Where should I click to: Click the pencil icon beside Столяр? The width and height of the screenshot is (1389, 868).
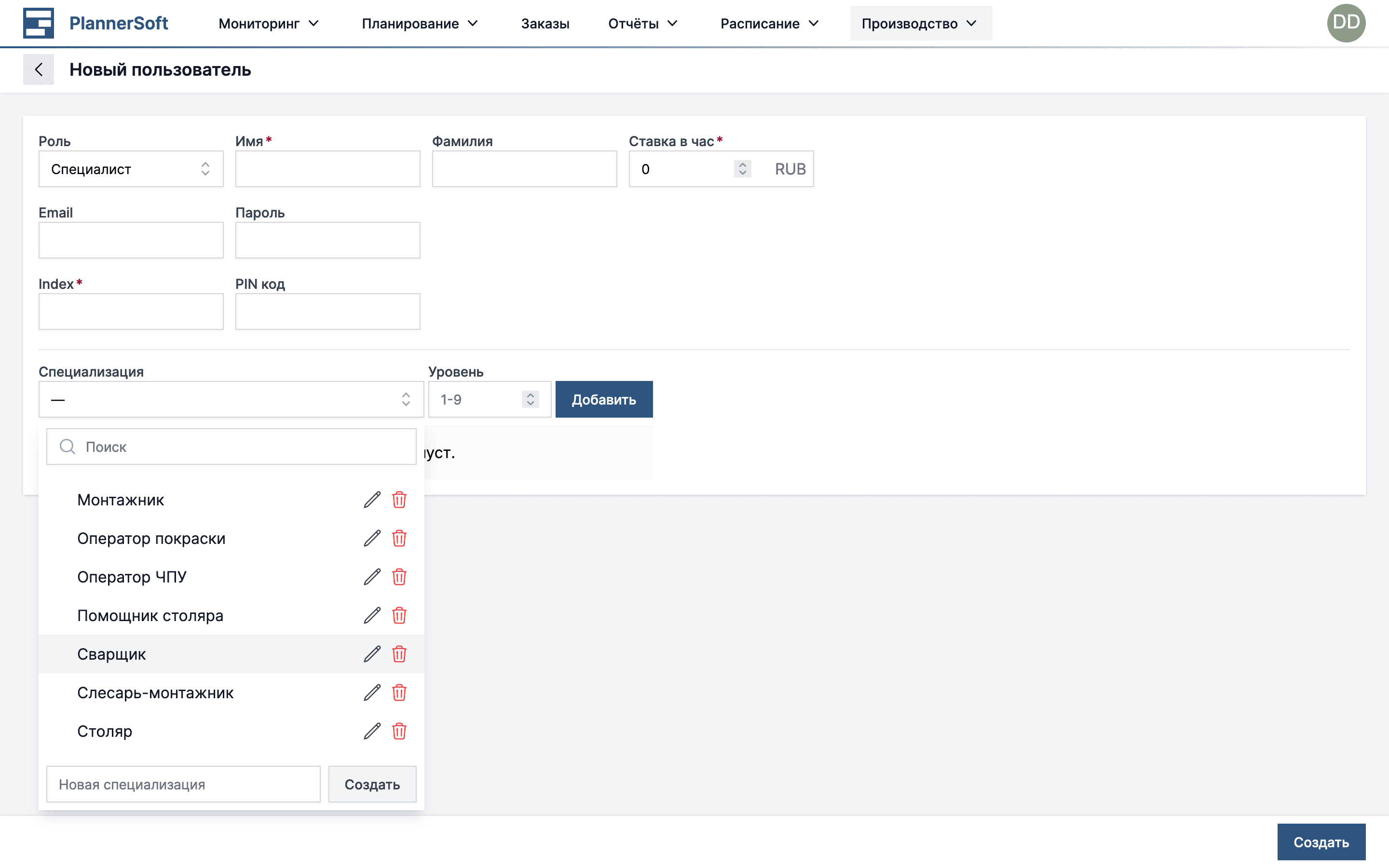pos(372,732)
